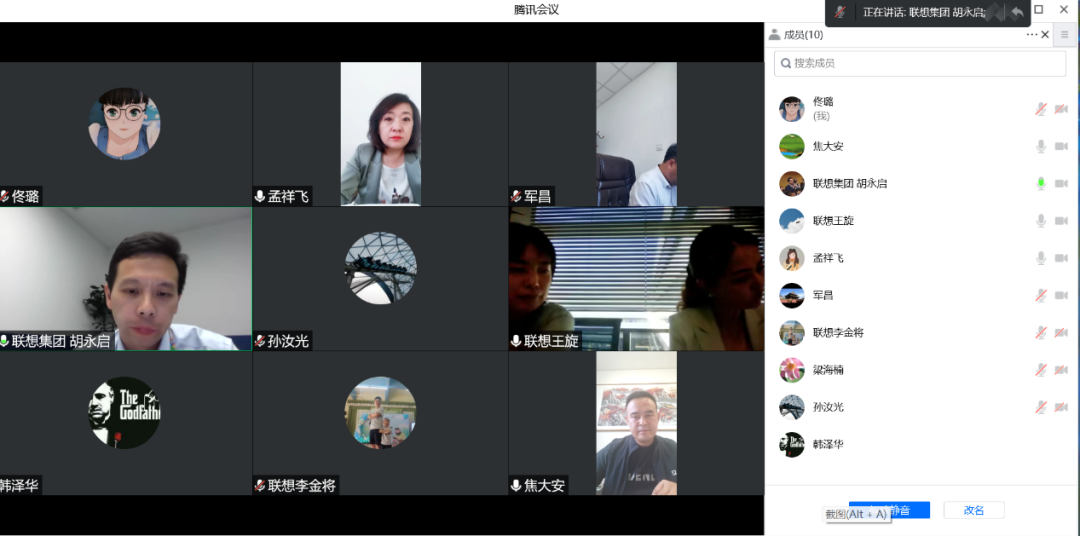Click disabled camera icon in 军昌 row
This screenshot has width=1080, height=536.
point(1061,295)
